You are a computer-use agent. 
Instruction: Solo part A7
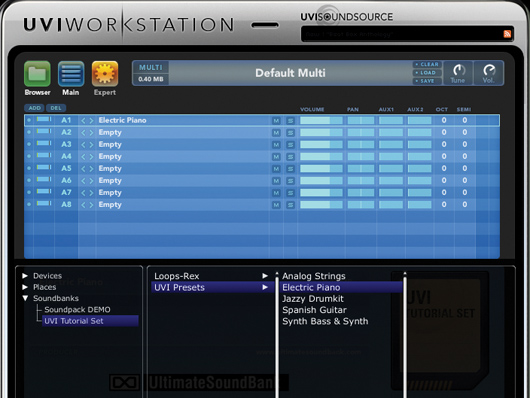tap(290, 193)
